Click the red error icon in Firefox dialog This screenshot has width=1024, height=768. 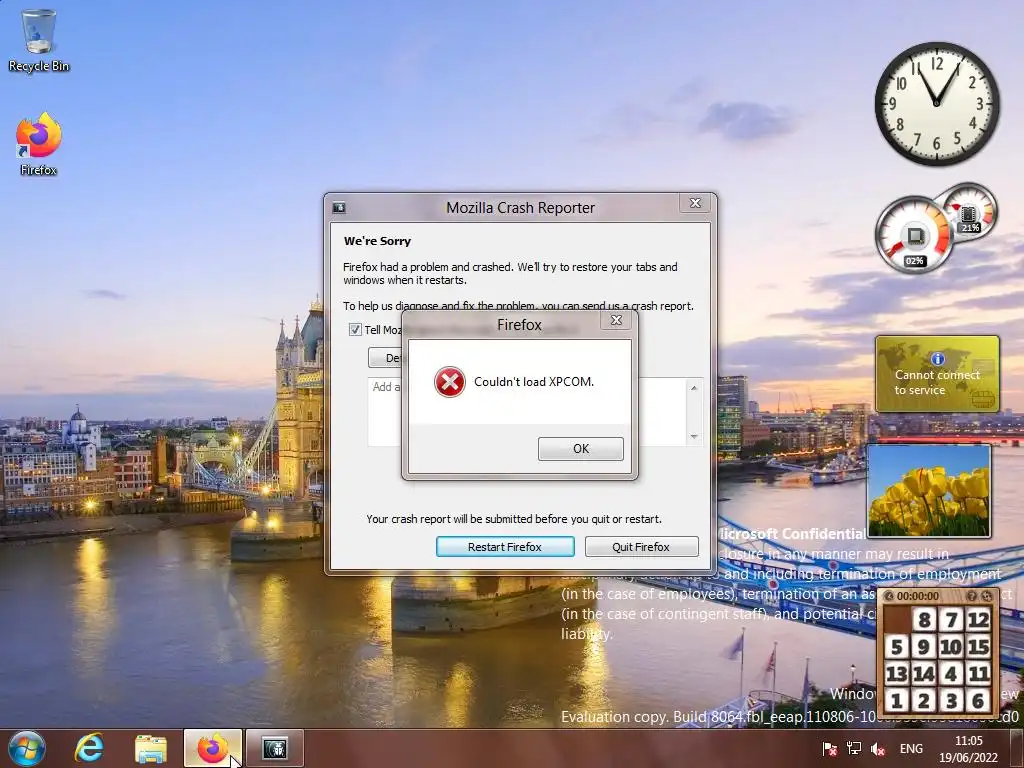[x=449, y=382]
